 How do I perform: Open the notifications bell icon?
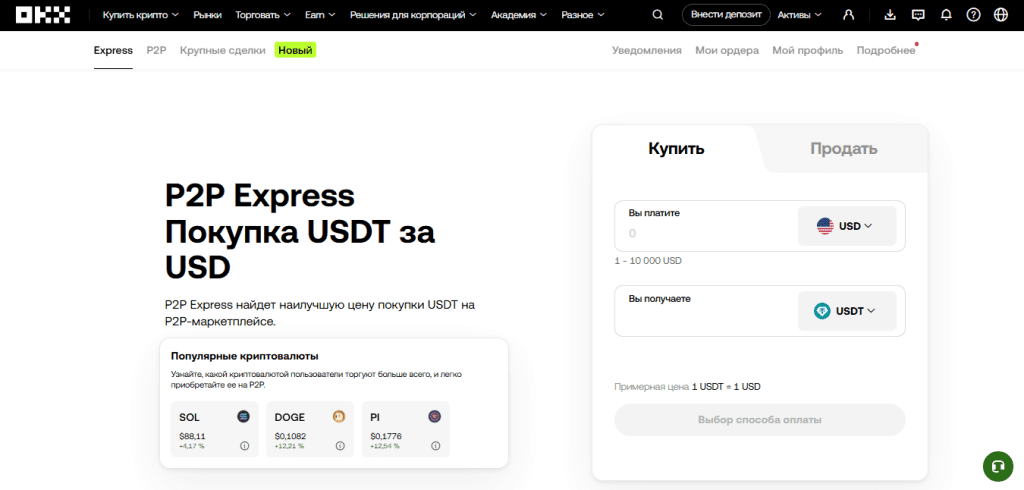pyautogui.click(x=946, y=15)
